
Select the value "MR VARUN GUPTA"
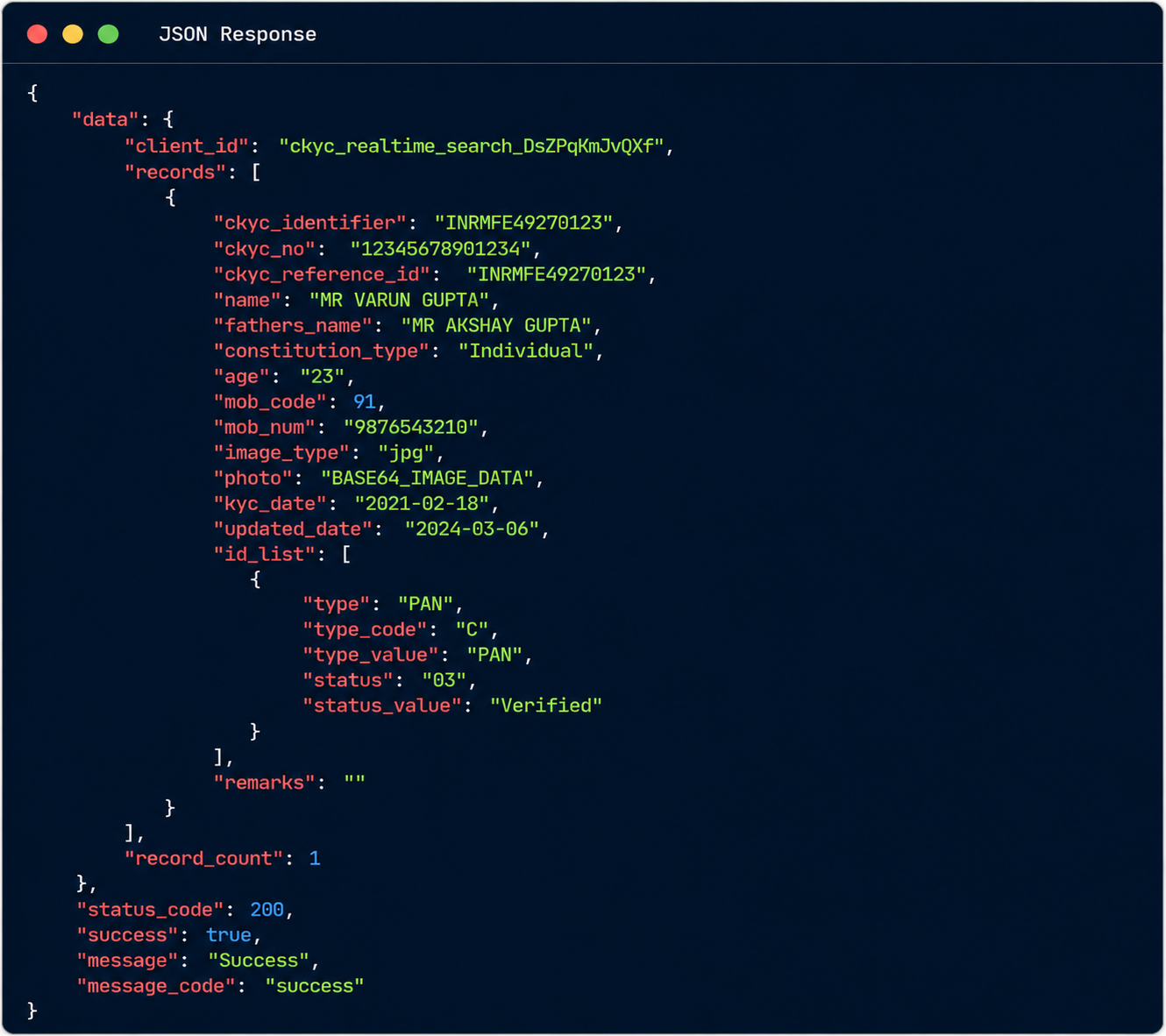point(399,300)
